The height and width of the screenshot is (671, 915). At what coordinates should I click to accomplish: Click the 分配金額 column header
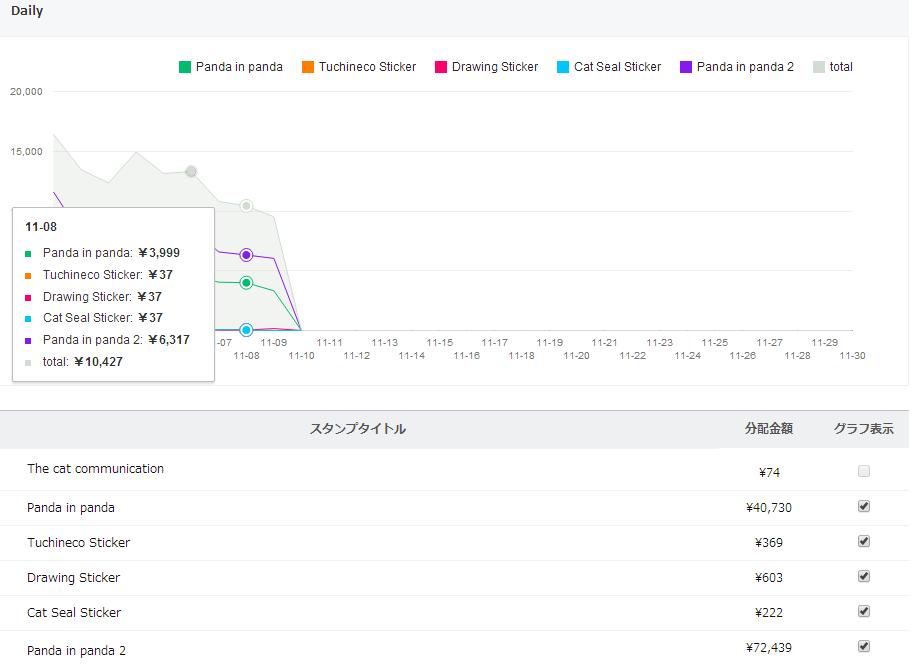pyautogui.click(x=768, y=429)
